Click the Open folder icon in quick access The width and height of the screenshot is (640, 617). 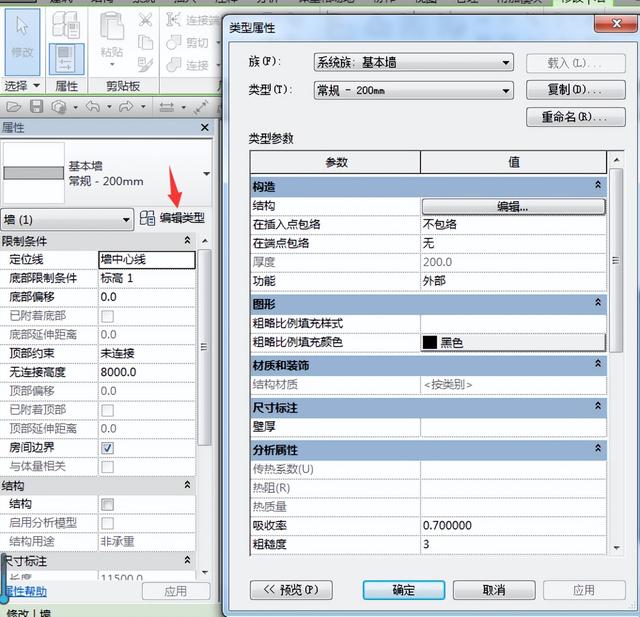13,107
